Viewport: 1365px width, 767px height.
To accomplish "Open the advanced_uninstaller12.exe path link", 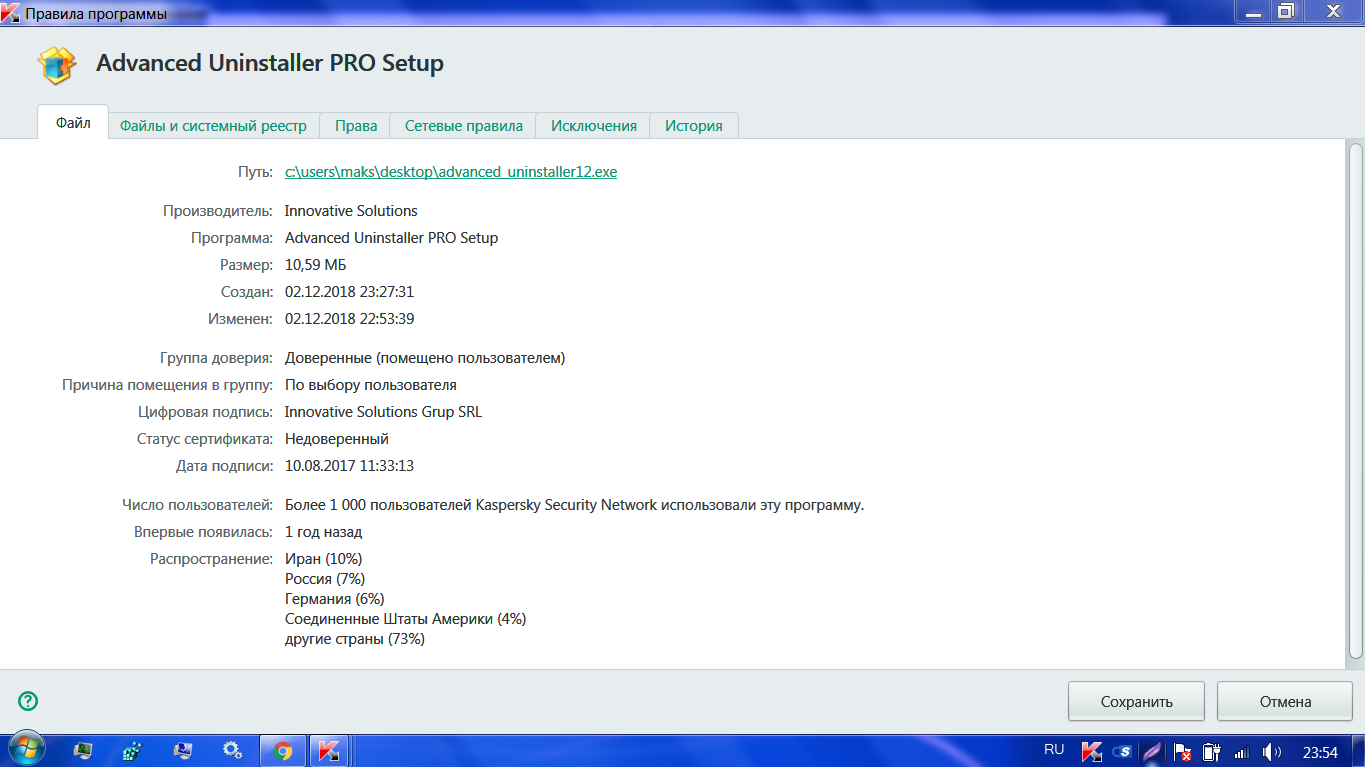I will coord(451,172).
